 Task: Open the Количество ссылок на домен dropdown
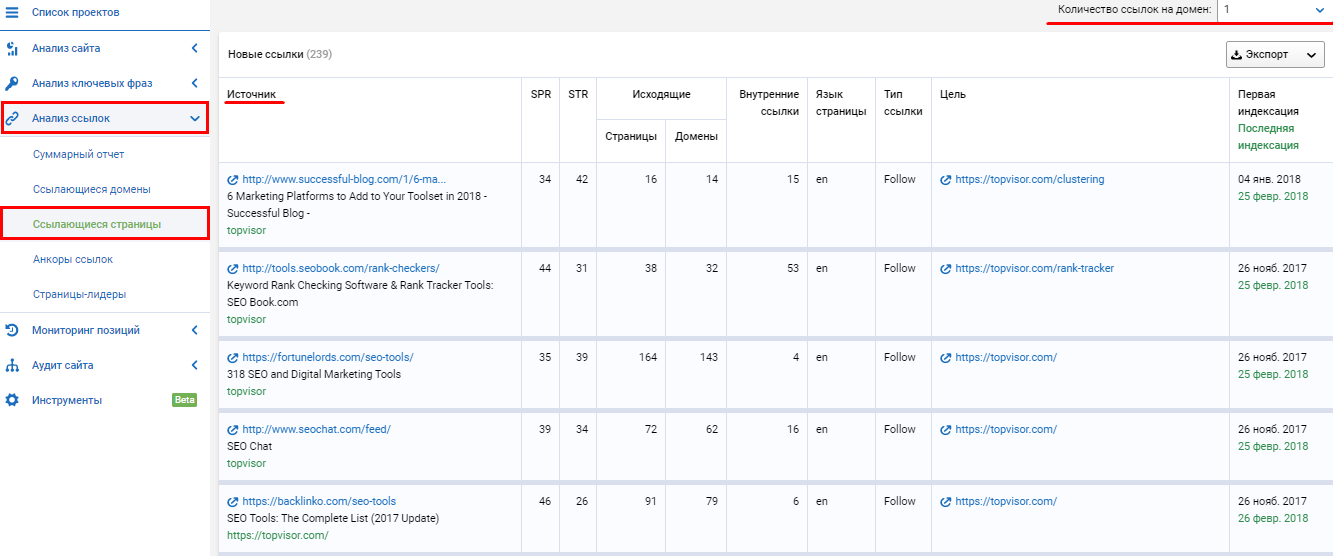(x=1274, y=9)
